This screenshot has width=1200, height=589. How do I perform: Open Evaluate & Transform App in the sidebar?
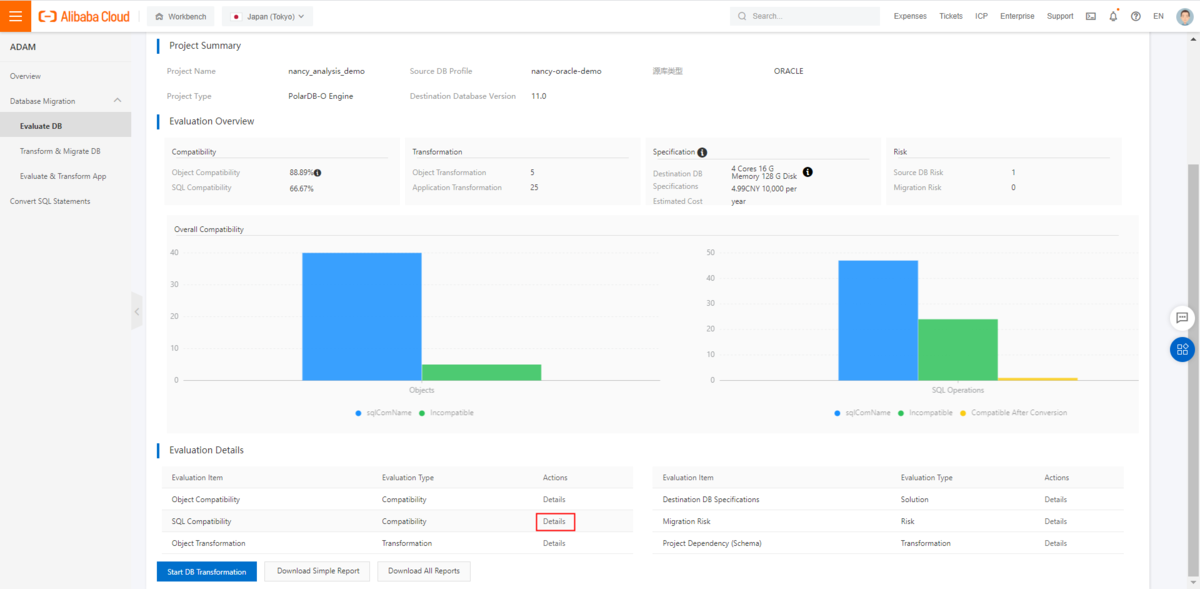[65, 176]
